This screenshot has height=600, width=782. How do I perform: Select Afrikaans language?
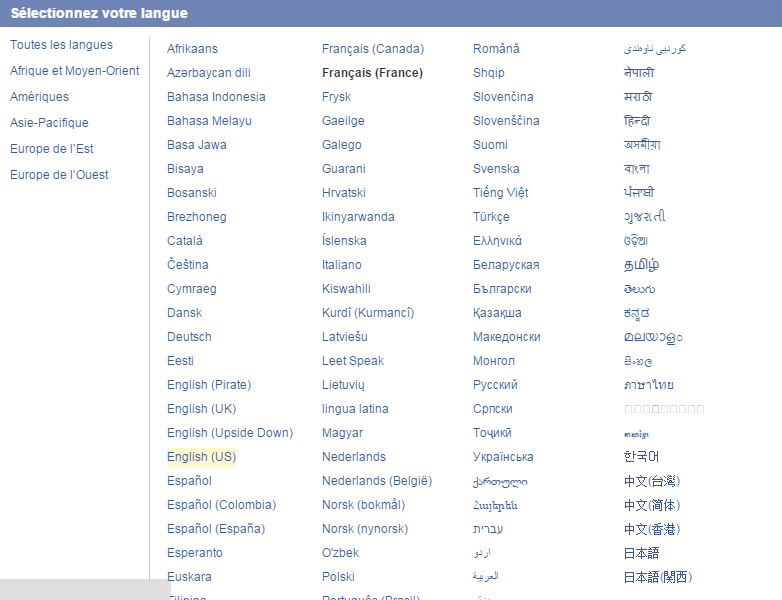point(193,49)
